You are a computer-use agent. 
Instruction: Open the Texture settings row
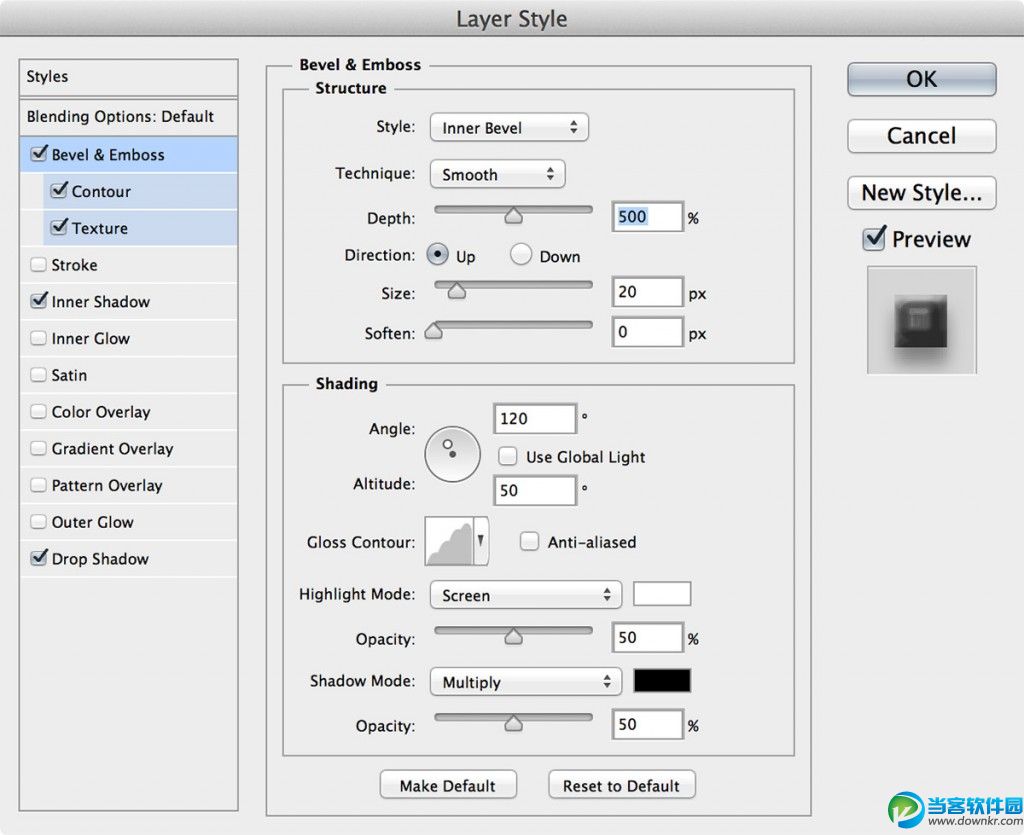tap(140, 228)
